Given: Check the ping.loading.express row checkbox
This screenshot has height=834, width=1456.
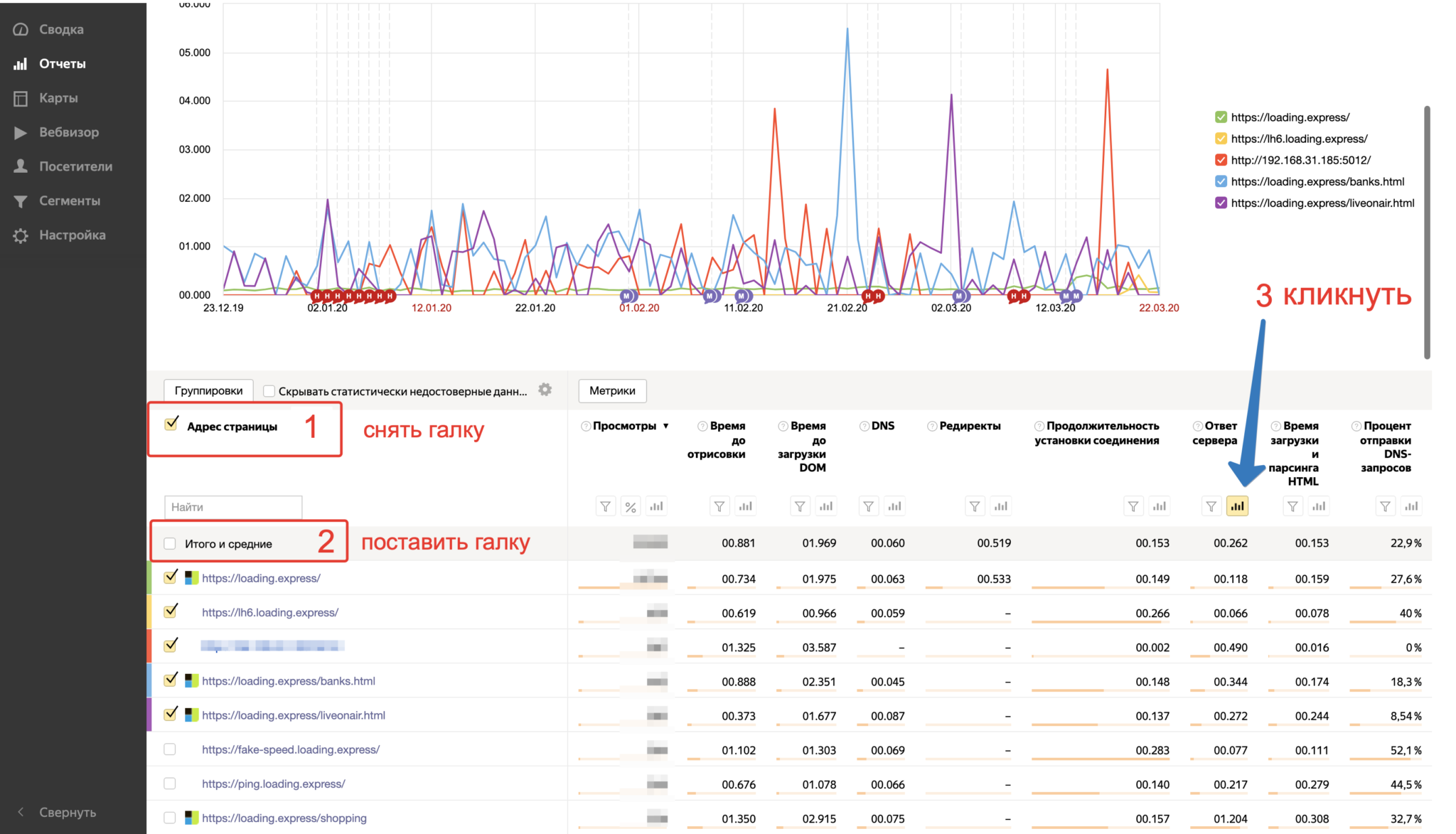Looking at the screenshot, I should (170, 784).
